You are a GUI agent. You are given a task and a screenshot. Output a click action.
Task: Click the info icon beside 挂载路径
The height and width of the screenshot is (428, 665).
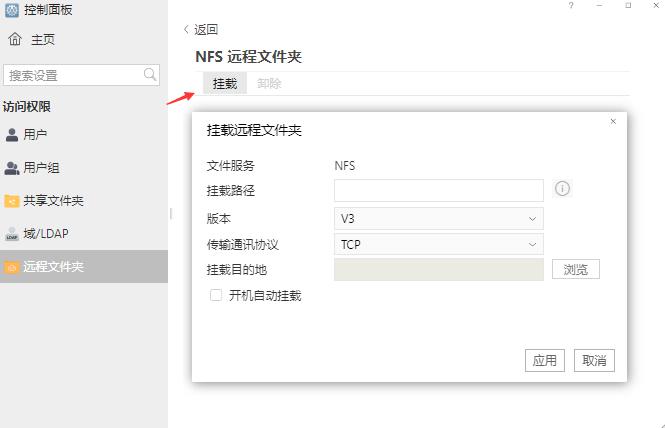click(x=562, y=189)
